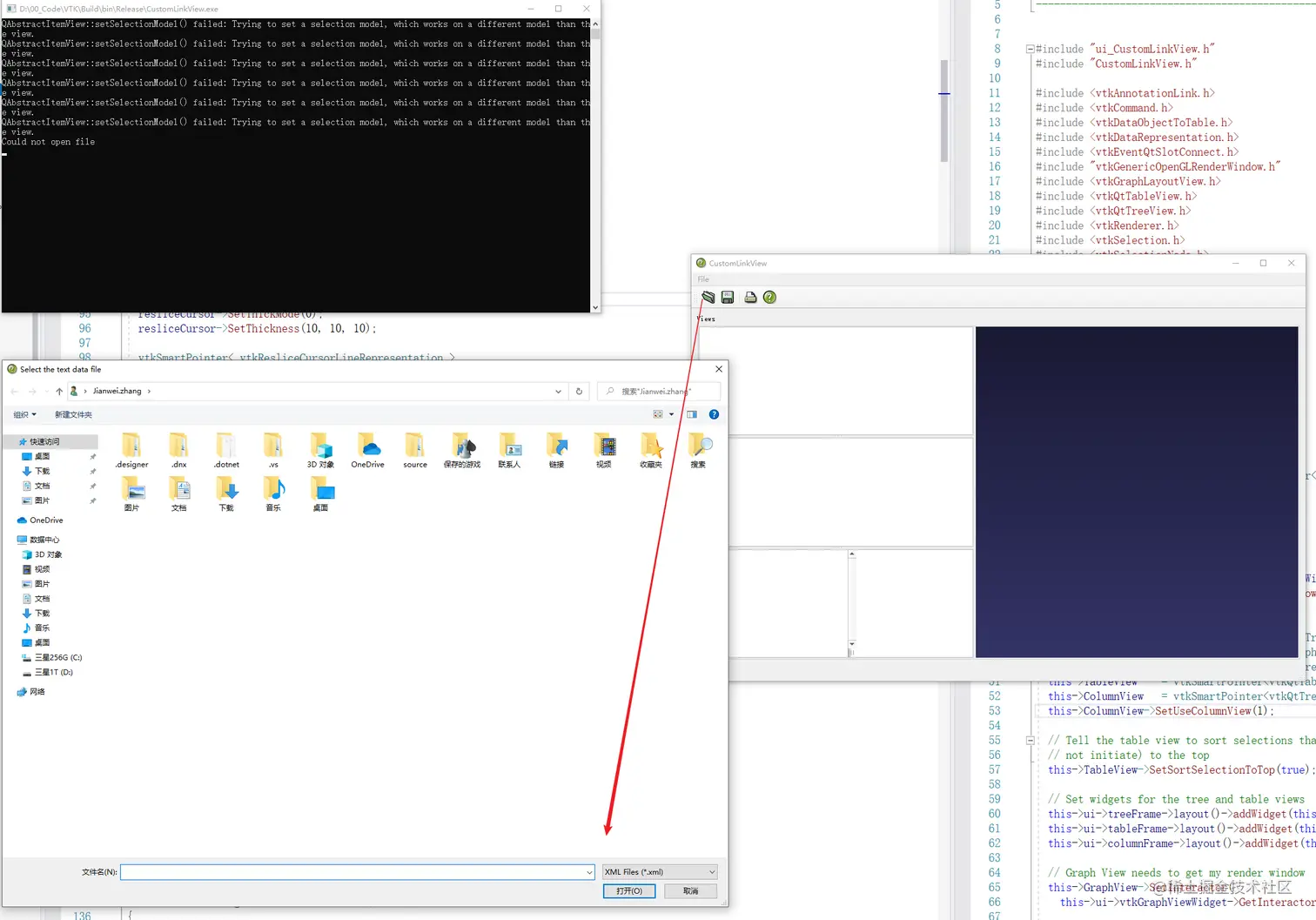Click console window scrollbar down arrow
This screenshot has height=920, width=1316.
point(595,307)
